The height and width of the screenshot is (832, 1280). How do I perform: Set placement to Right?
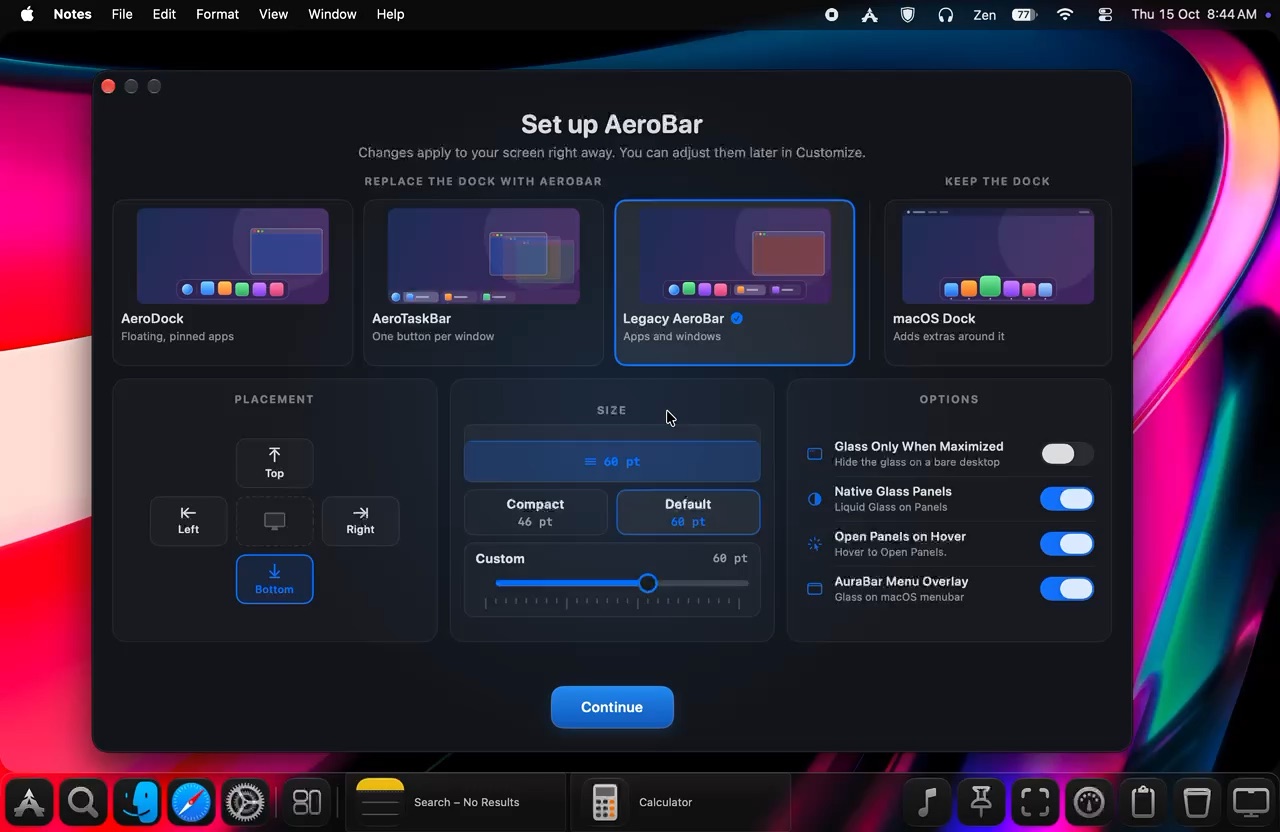pos(361,521)
